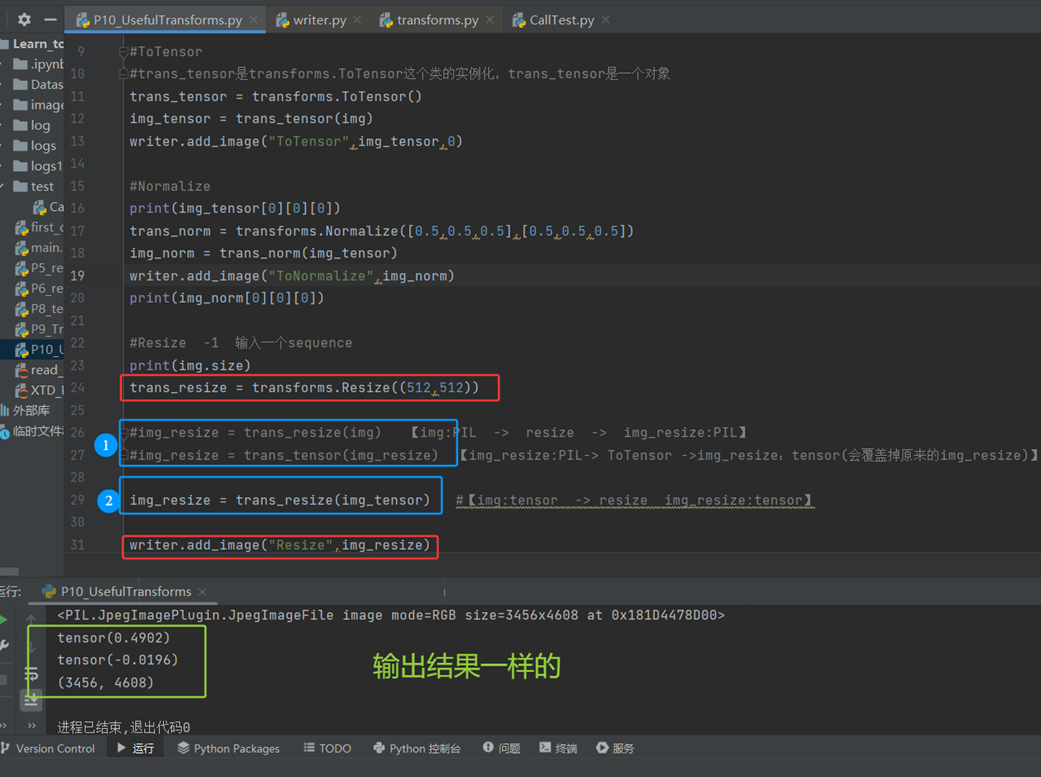The height and width of the screenshot is (777, 1041).
Task: Close the P10_UsefulTransforms run tab
Action: tap(202, 591)
